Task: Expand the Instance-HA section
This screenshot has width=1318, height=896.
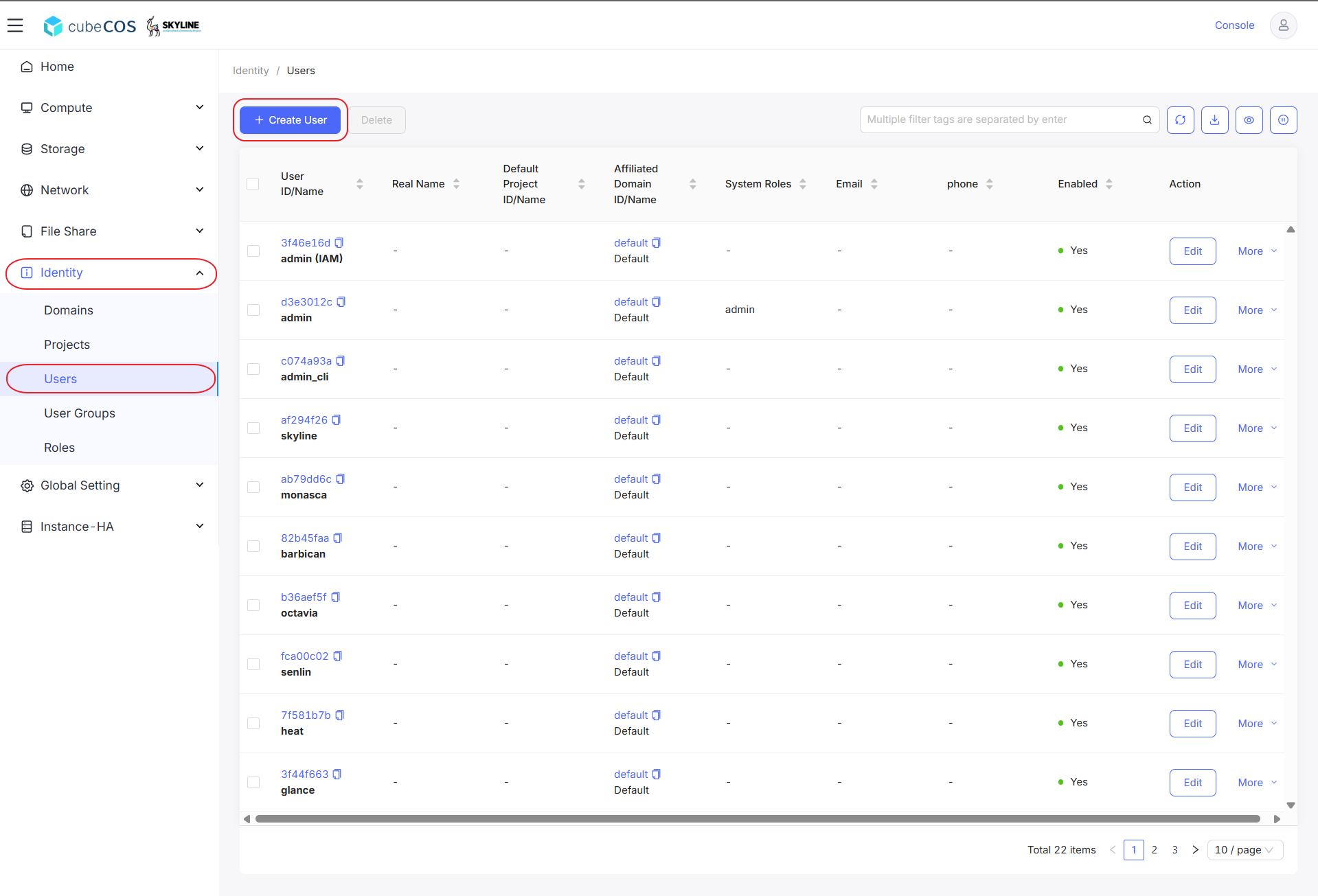Action: [x=110, y=527]
